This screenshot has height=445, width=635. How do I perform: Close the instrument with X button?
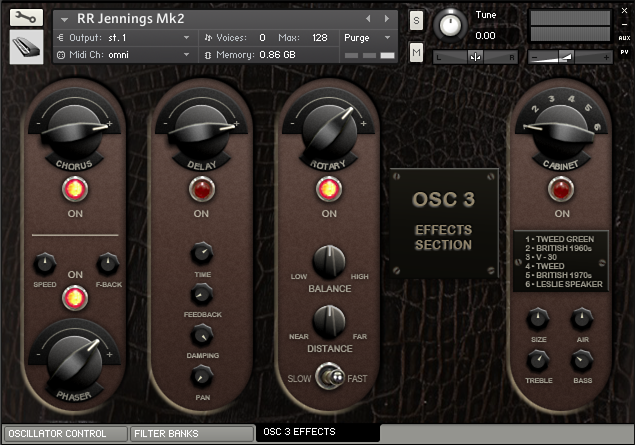[624, 11]
